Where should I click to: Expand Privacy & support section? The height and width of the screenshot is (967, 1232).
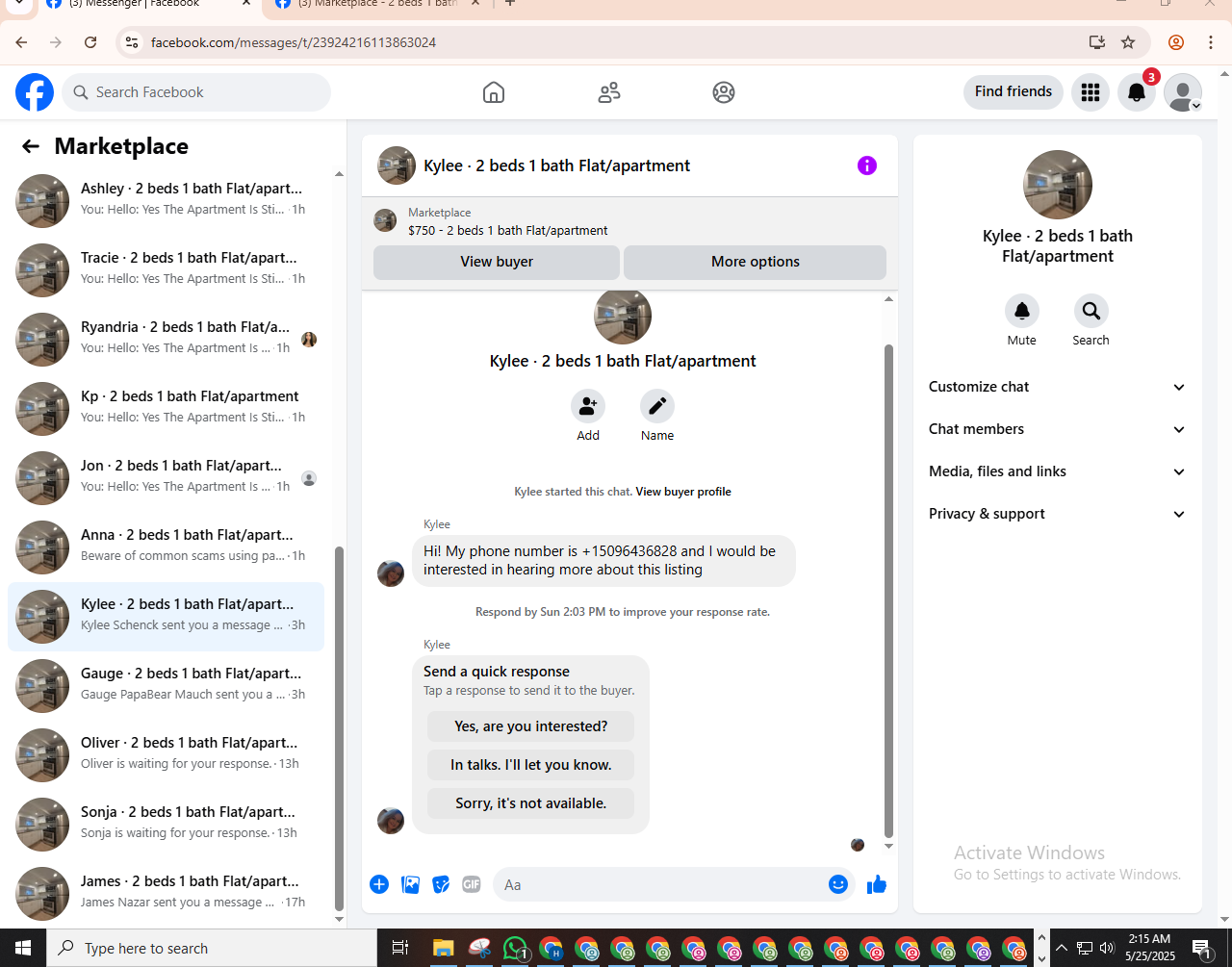coord(1057,514)
